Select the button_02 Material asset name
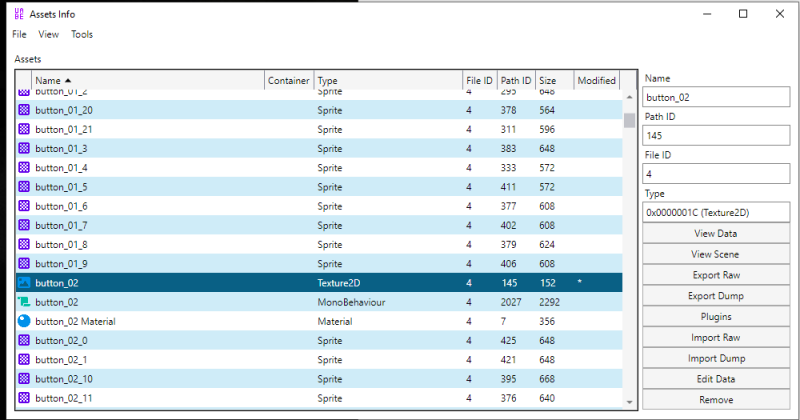Image resolution: width=800 pixels, height=420 pixels. pyautogui.click(x=76, y=322)
